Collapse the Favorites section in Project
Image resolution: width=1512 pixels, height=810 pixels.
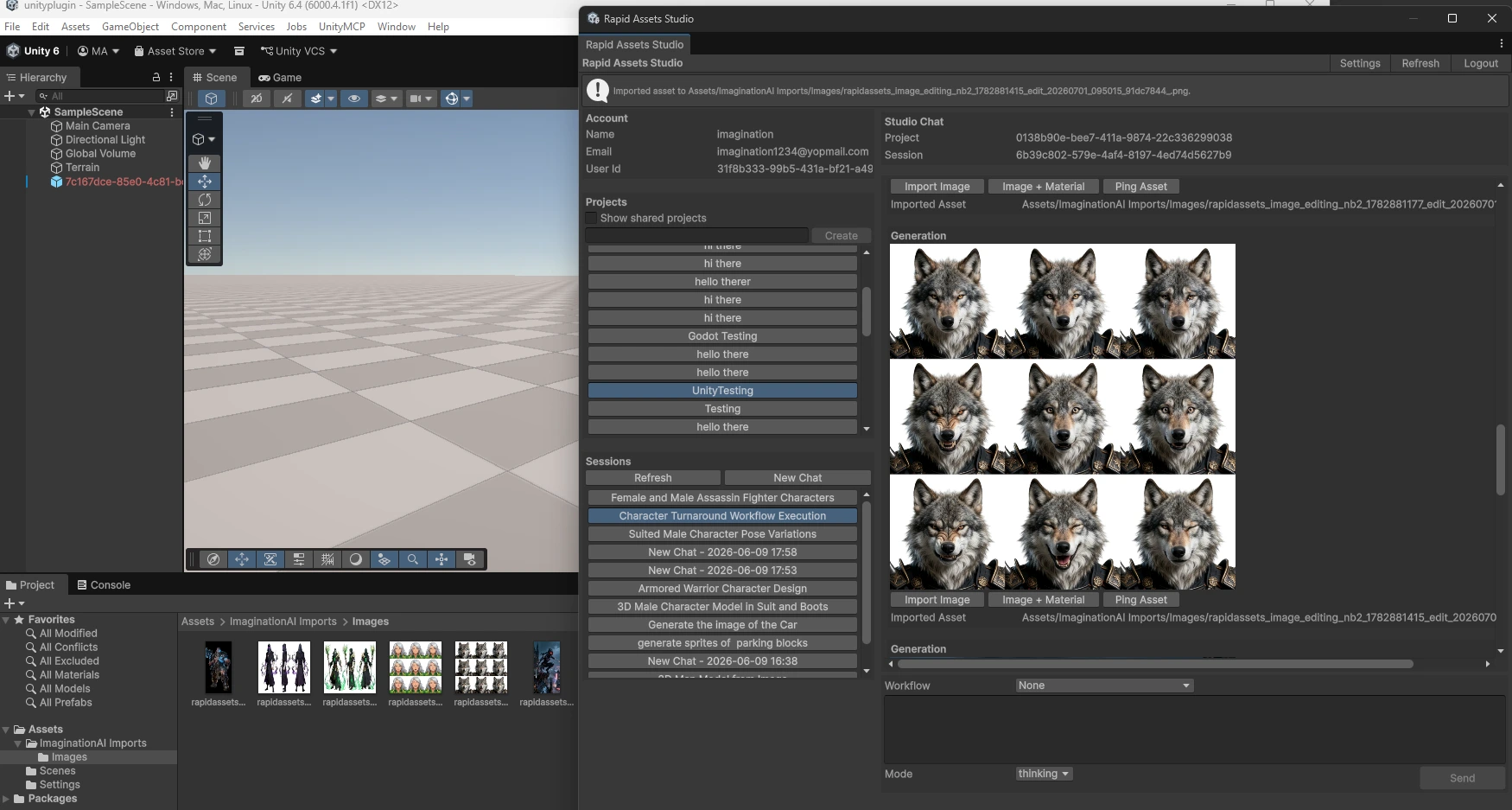tap(7, 620)
